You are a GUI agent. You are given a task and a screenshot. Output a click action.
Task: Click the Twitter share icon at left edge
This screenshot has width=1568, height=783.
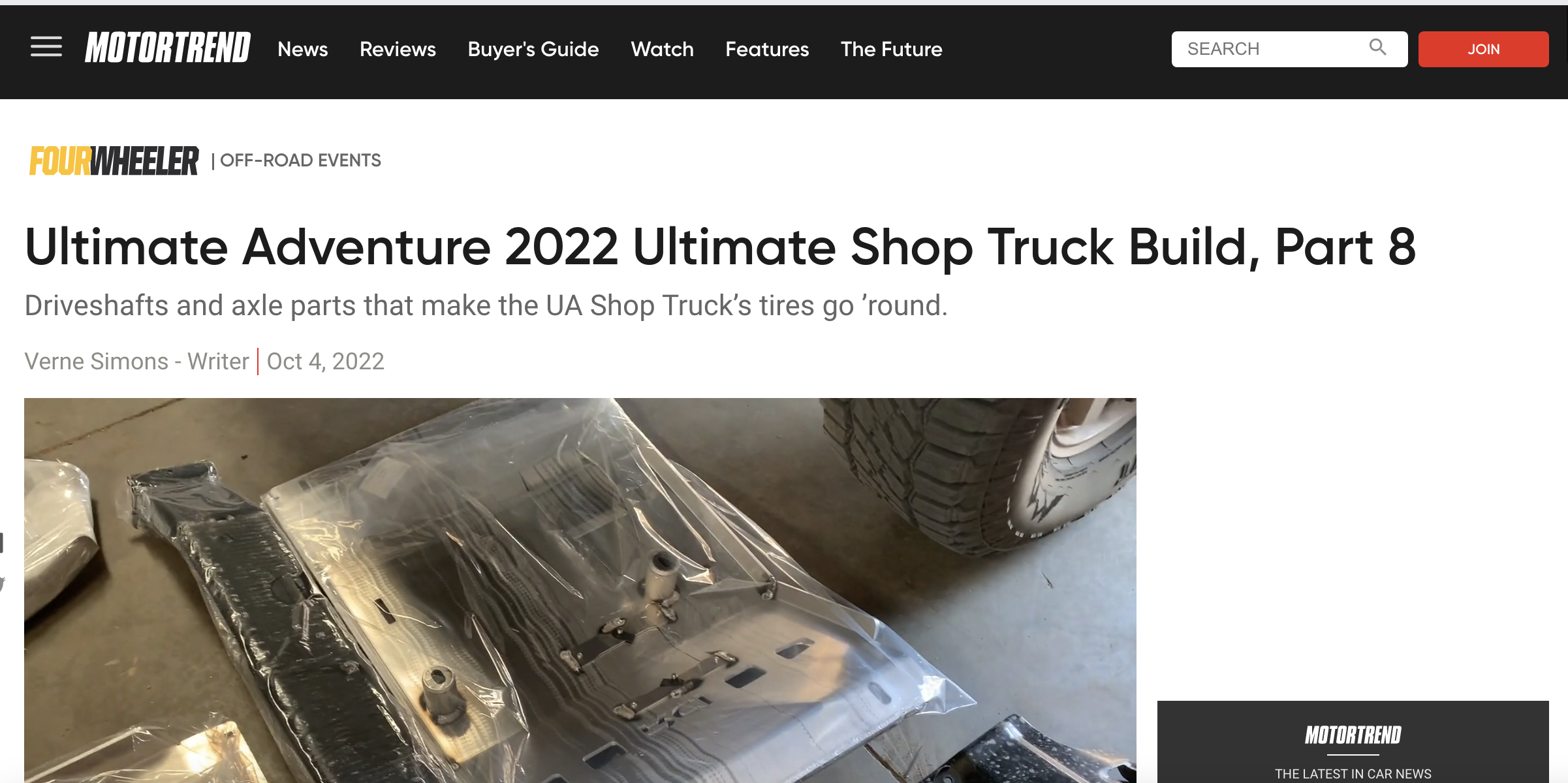(x=2, y=583)
